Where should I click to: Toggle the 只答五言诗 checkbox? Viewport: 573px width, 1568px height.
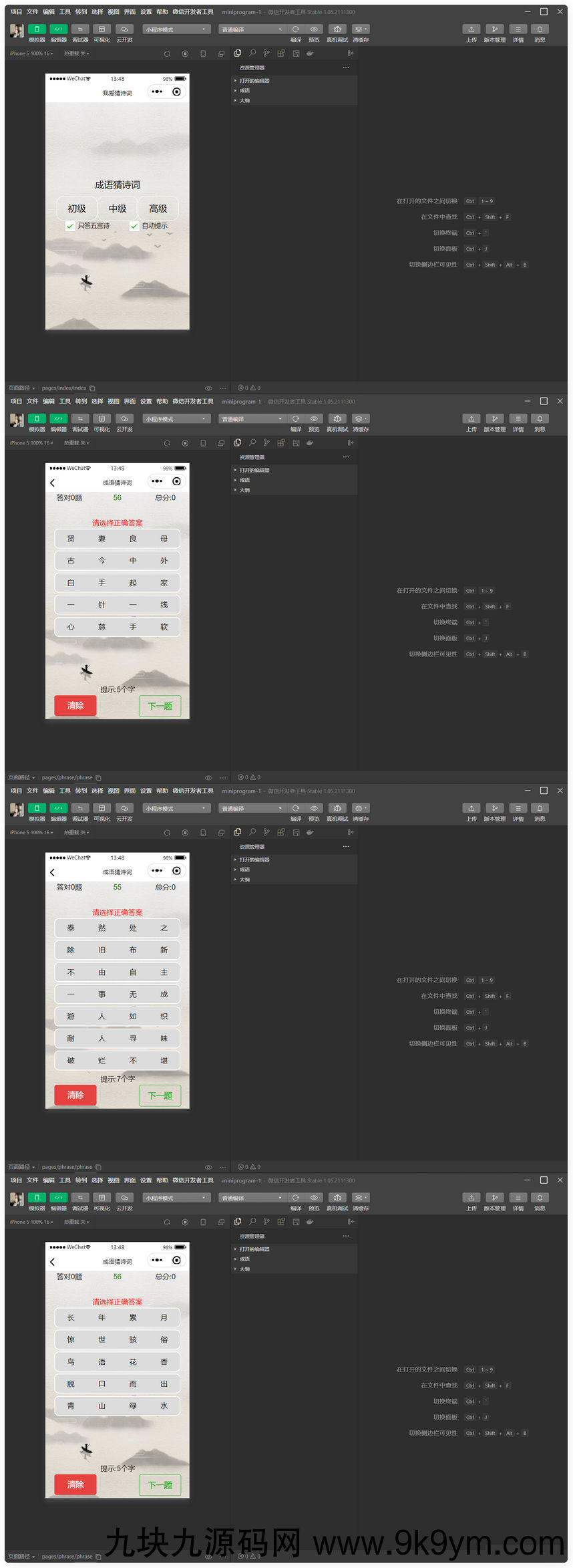70,226
